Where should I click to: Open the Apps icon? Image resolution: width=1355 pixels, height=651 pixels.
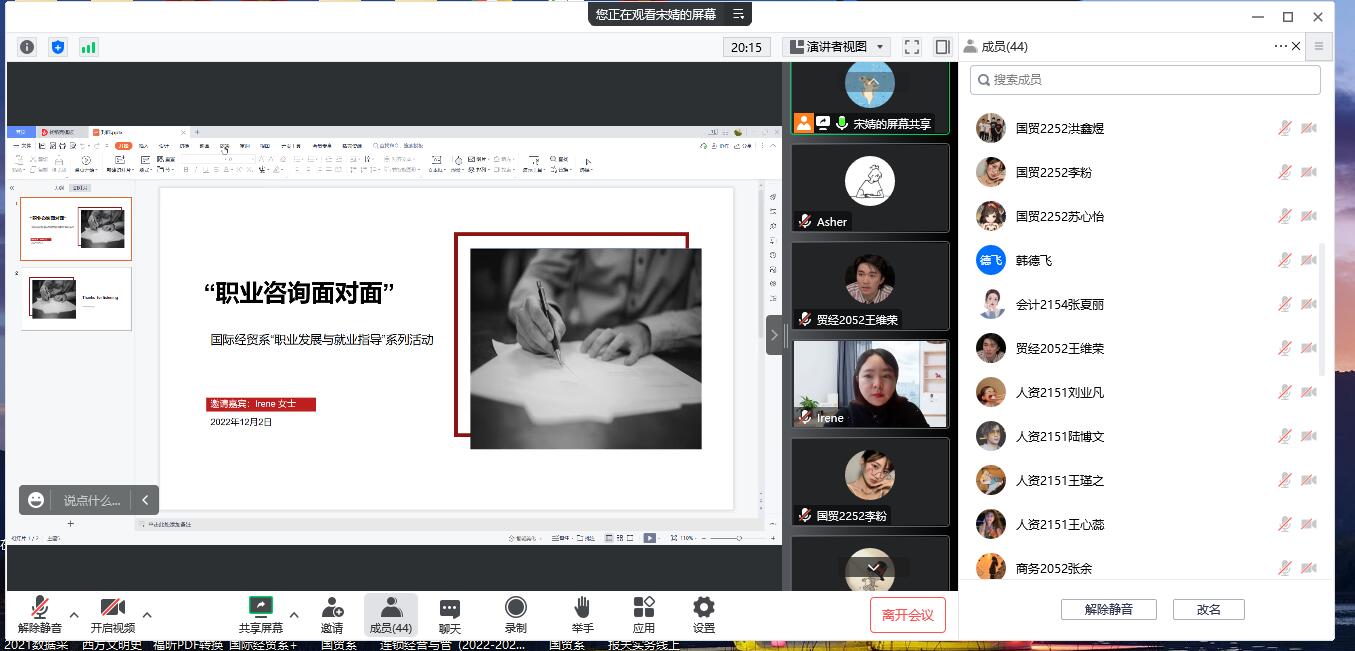[x=643, y=615]
